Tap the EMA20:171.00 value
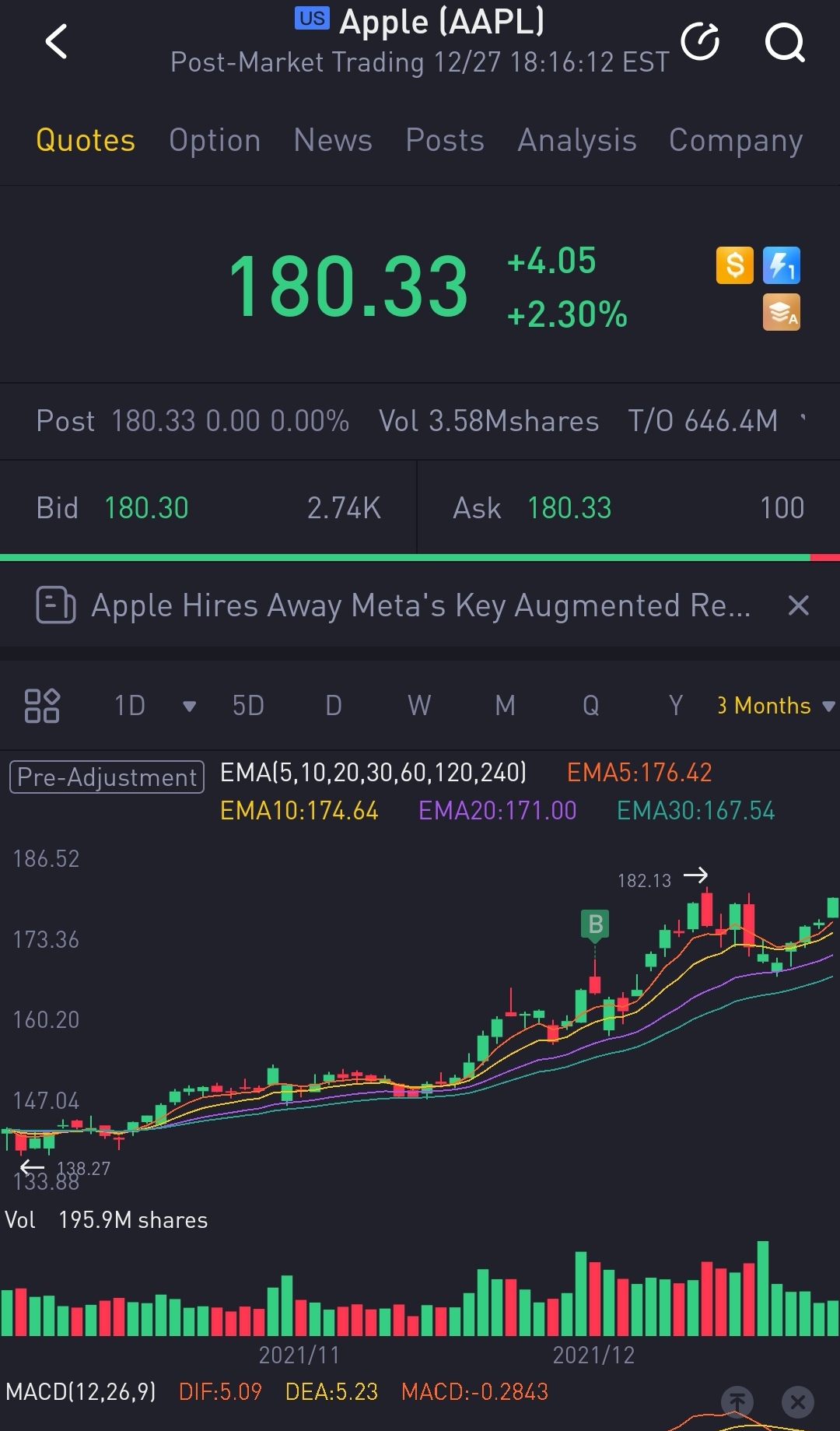840x1431 pixels. (x=498, y=811)
